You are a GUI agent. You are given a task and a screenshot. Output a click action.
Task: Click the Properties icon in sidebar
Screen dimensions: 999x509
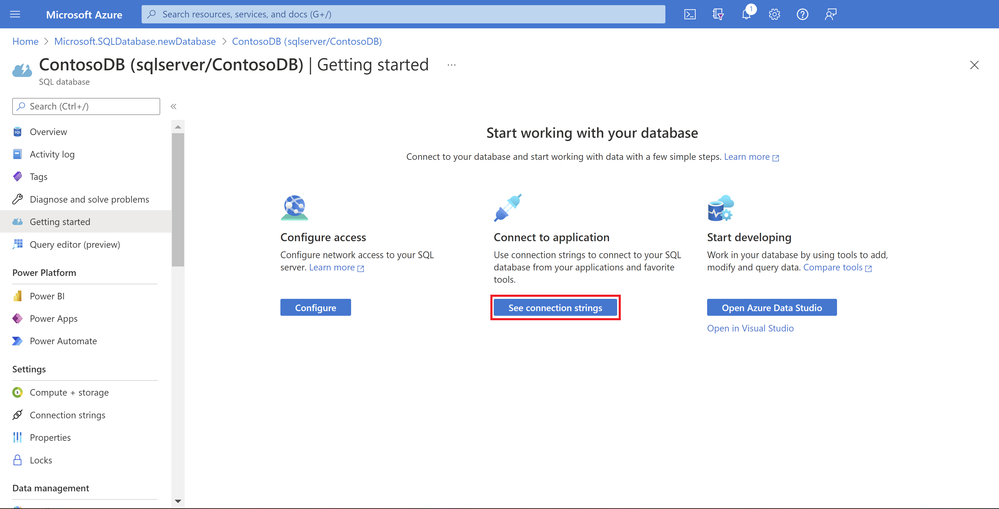pos(18,438)
